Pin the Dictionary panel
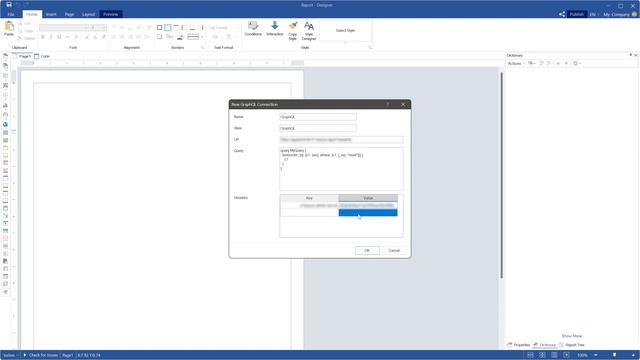The image size is (640, 360). (630, 55)
